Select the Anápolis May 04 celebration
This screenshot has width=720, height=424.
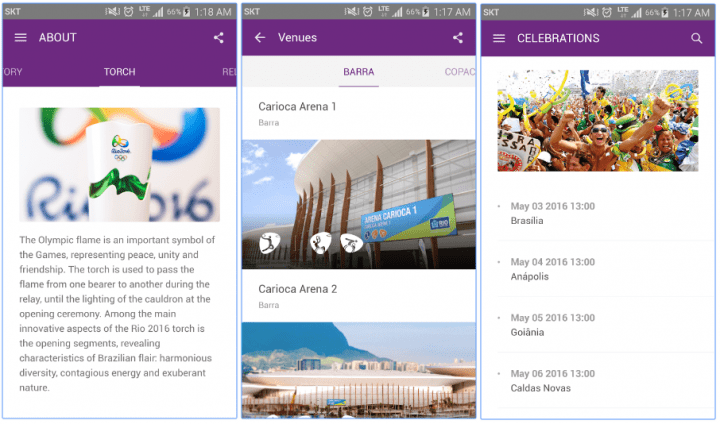point(598,269)
